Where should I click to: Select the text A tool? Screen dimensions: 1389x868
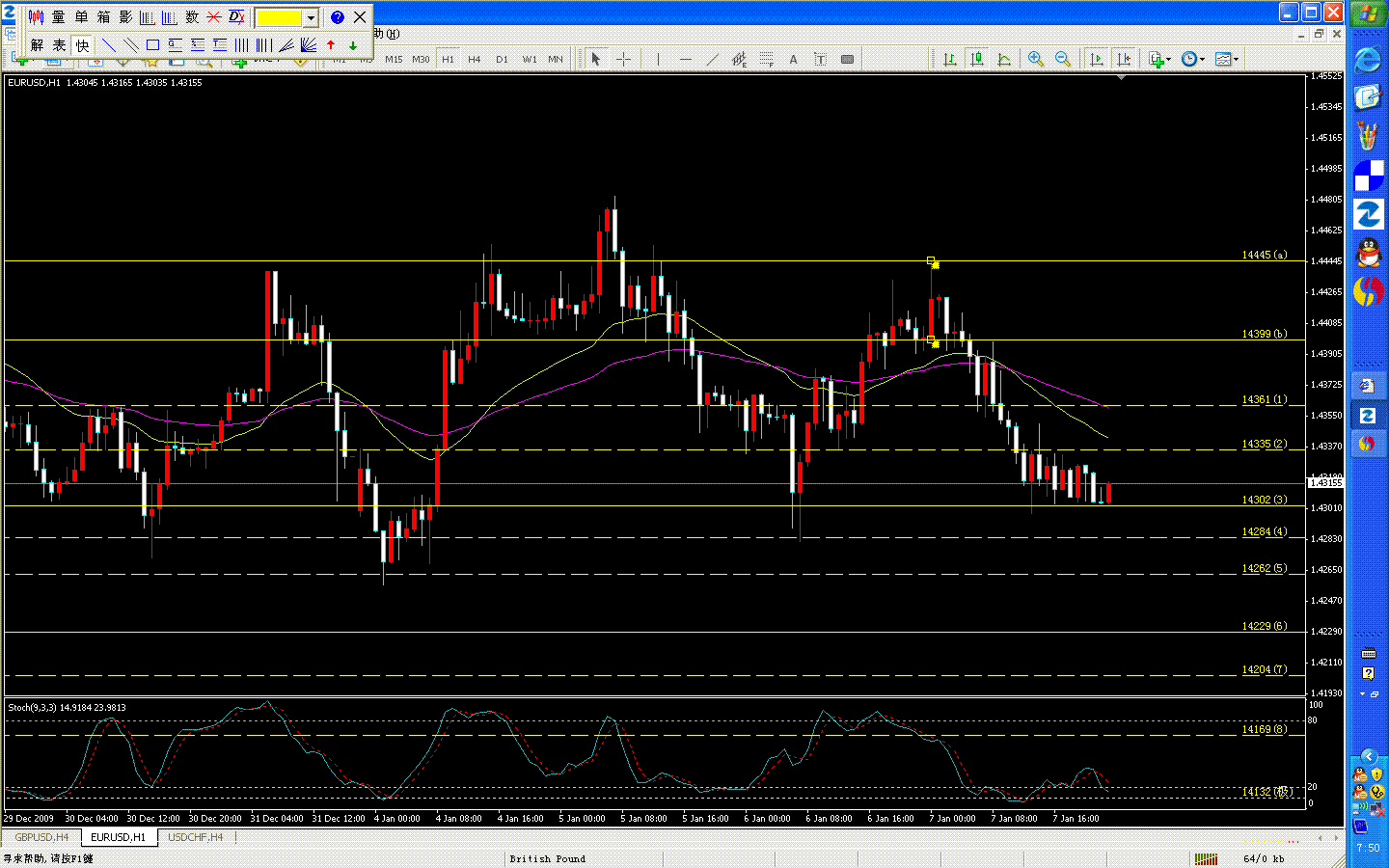click(793, 60)
